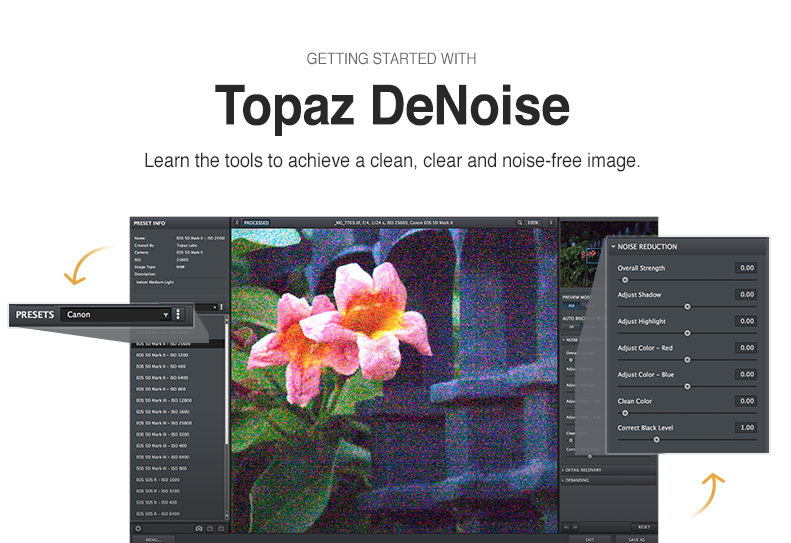Select the RGB preview mode button
Screen dimensions: 791x543
tap(572, 306)
